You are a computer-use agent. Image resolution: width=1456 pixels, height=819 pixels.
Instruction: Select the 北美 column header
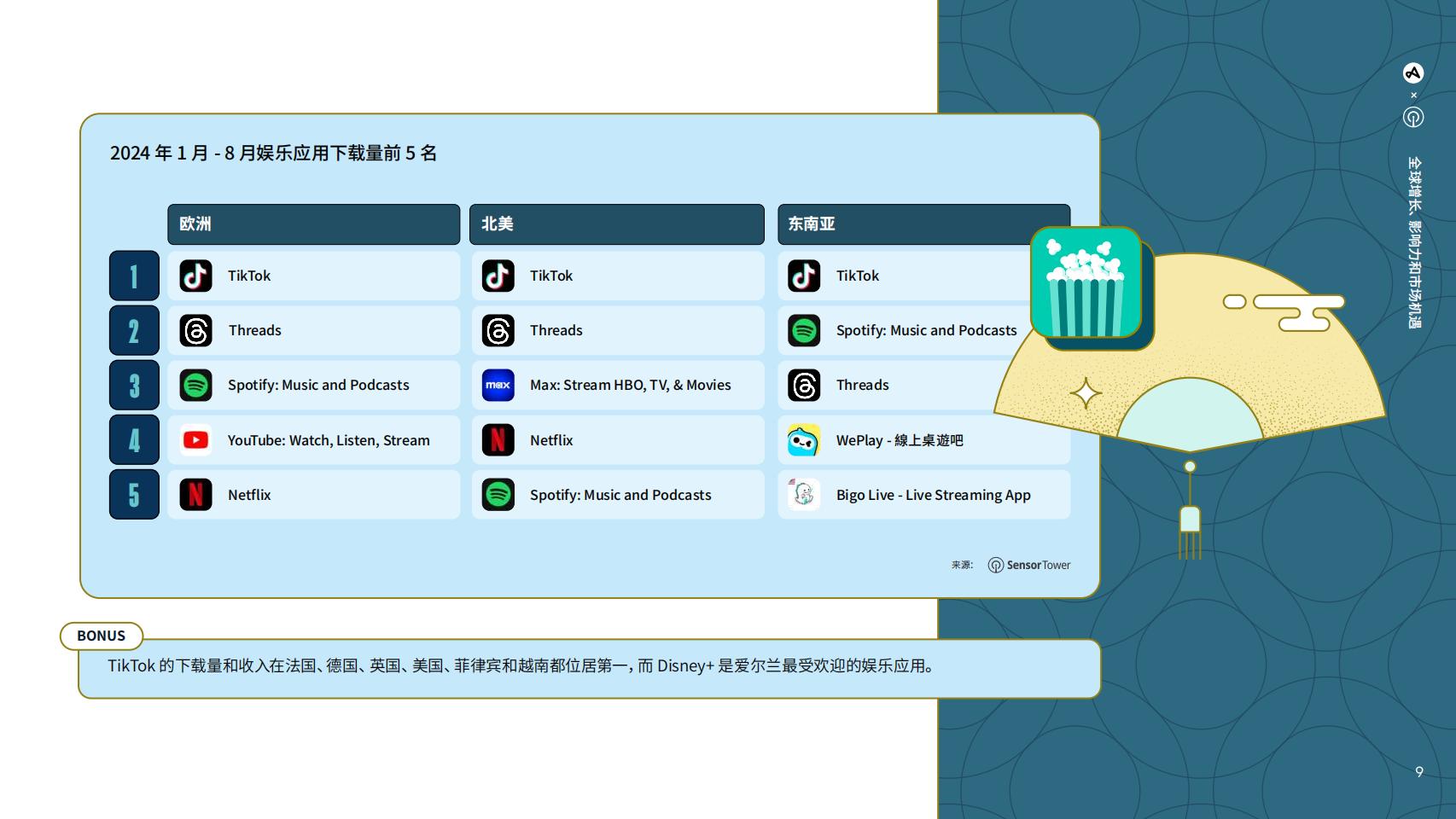[617, 224]
